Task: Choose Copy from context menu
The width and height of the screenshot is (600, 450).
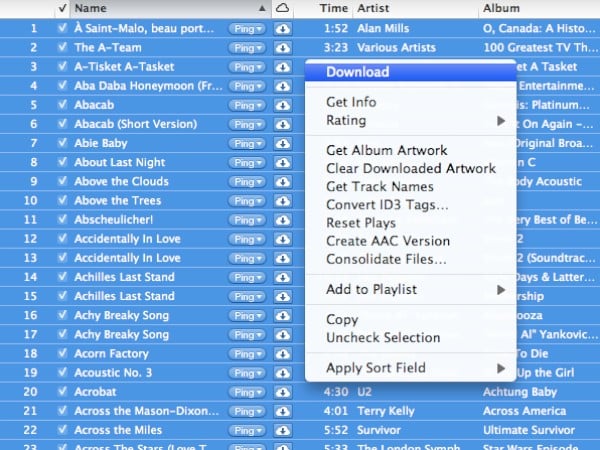Action: [x=411, y=320]
